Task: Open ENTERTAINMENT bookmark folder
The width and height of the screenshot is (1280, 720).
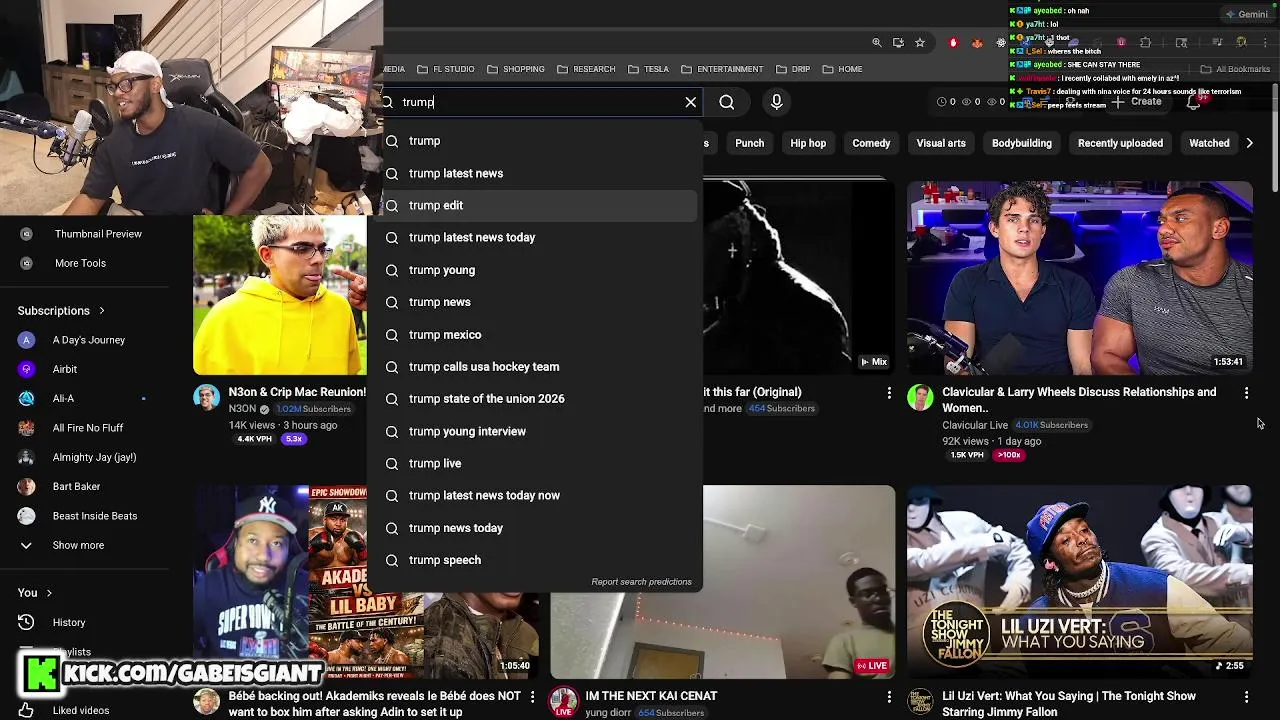Action: (x=722, y=69)
